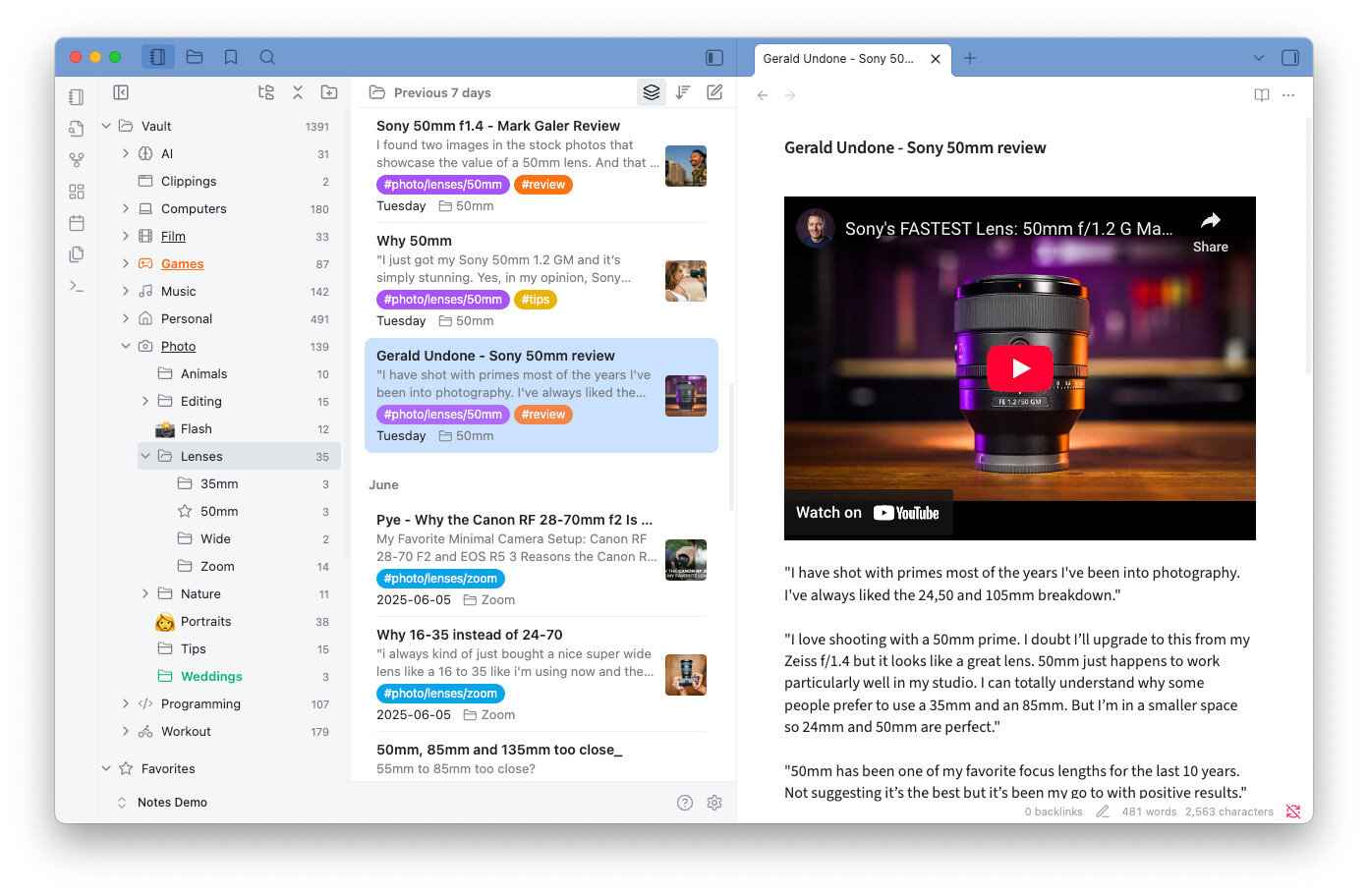Open the calendar icon in left ribbon
This screenshot has width=1368, height=896.
77,223
